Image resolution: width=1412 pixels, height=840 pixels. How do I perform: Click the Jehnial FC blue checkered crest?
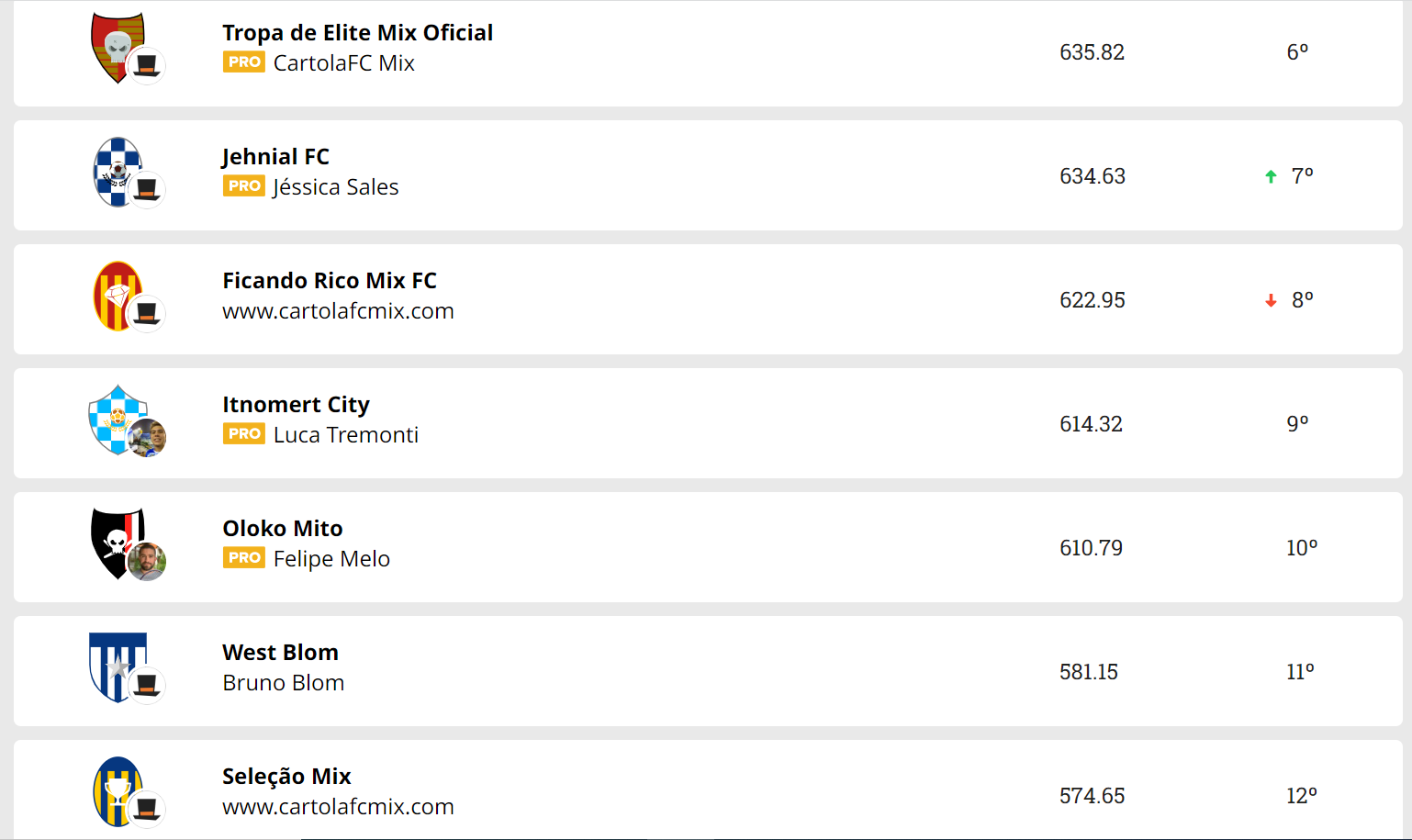118,172
